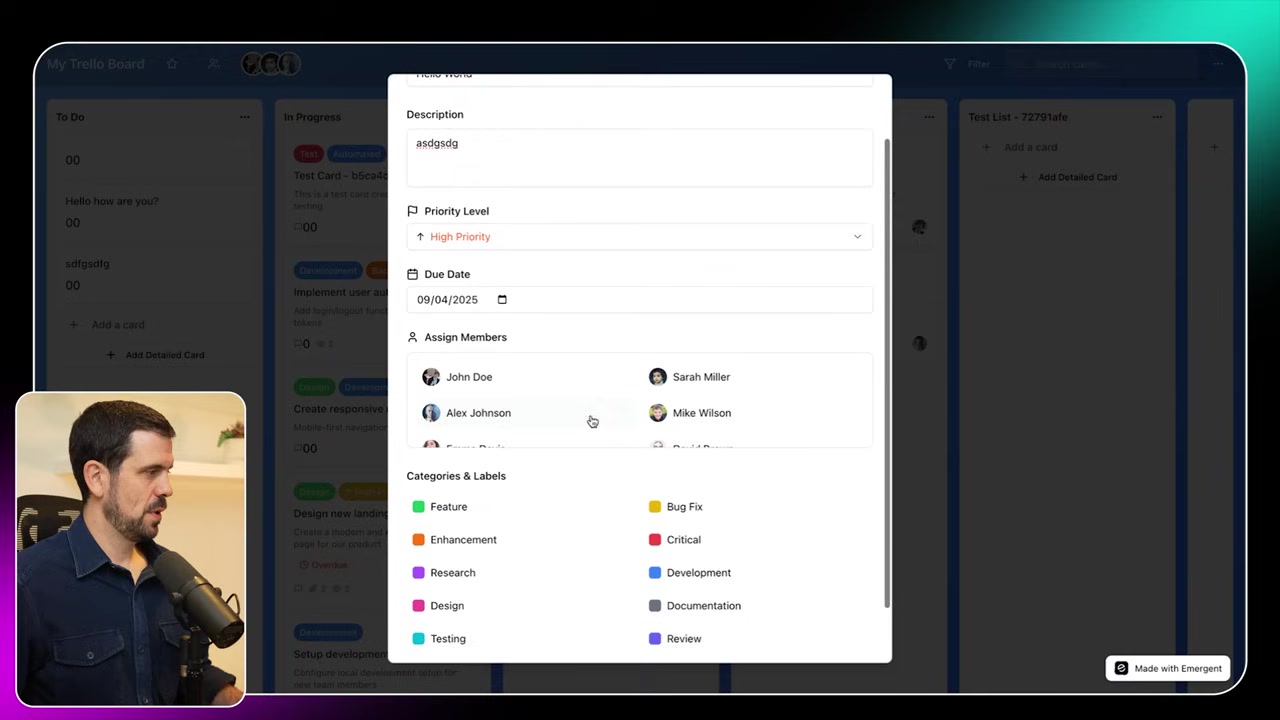Click Alex Johnson's avatar icon
The height and width of the screenshot is (720, 1280).
tap(431, 413)
